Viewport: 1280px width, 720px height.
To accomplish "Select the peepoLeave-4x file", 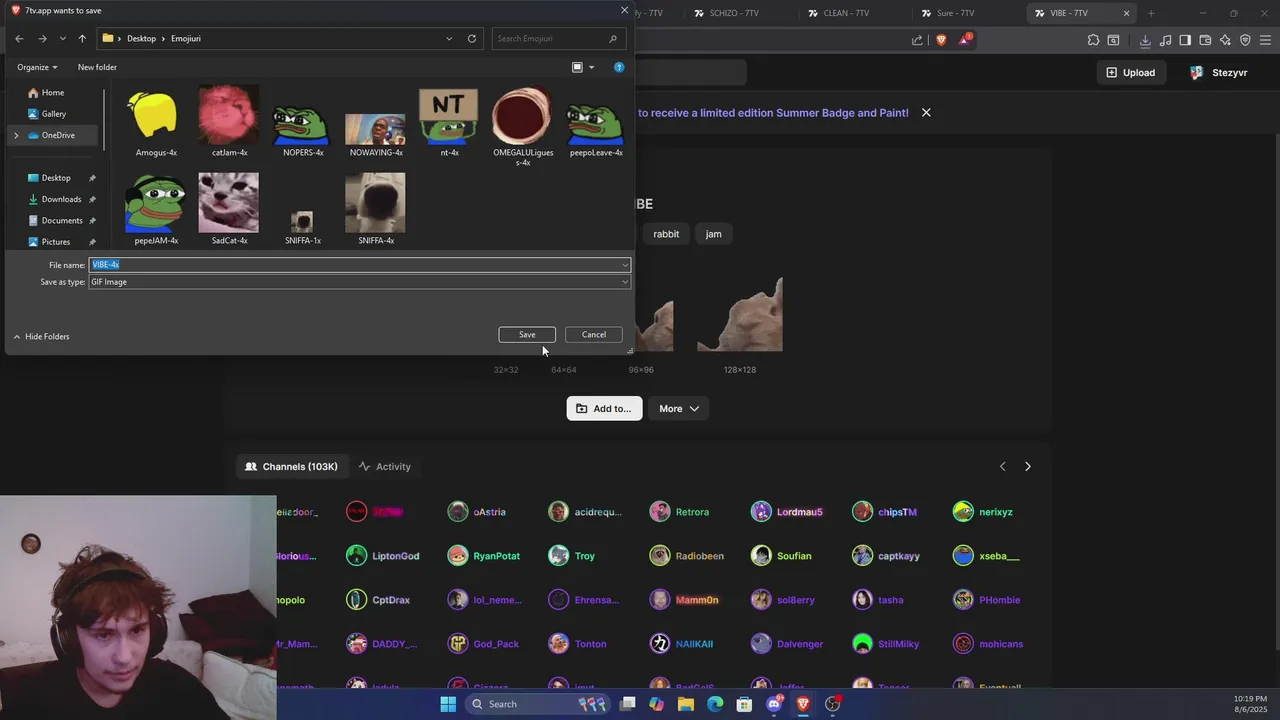I will pos(596,122).
